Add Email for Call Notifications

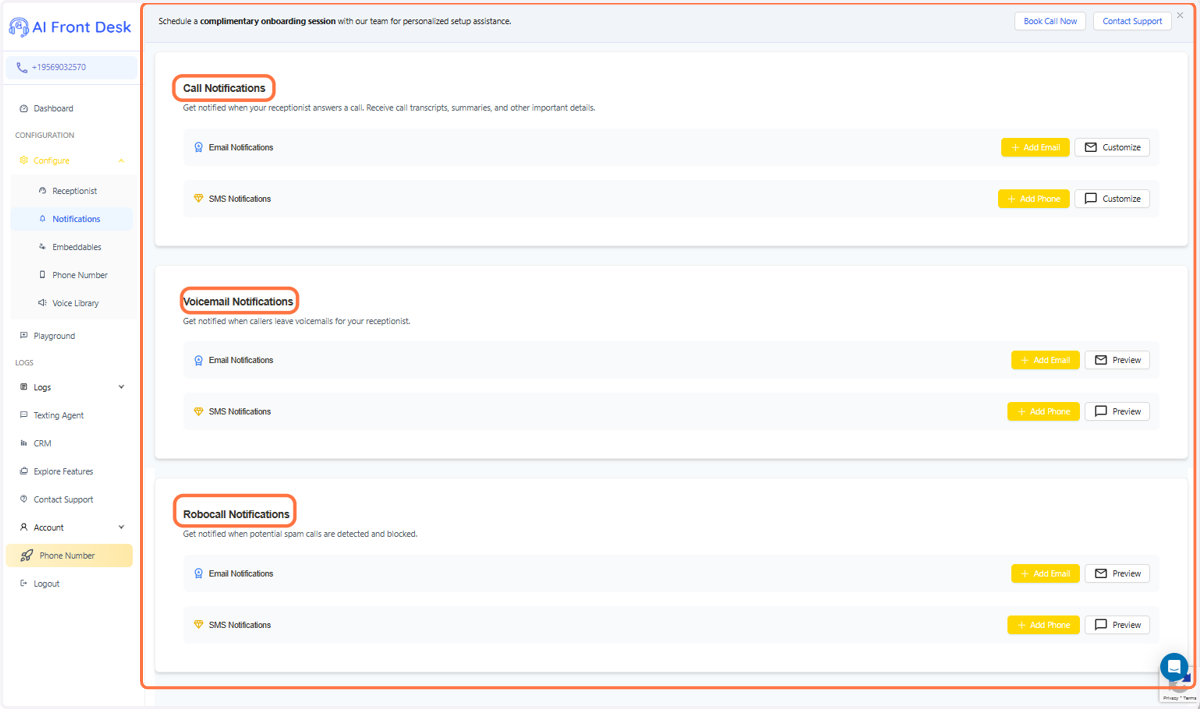(1035, 147)
